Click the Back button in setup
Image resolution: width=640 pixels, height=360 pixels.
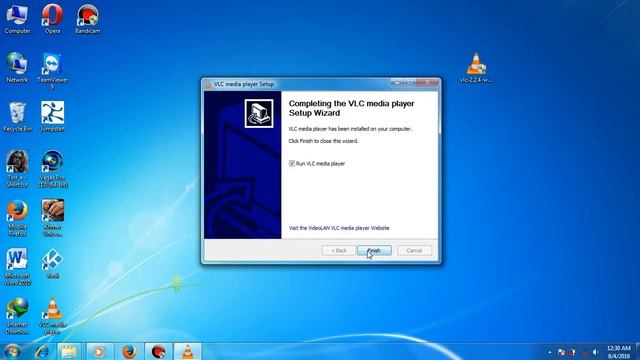click(x=338, y=250)
